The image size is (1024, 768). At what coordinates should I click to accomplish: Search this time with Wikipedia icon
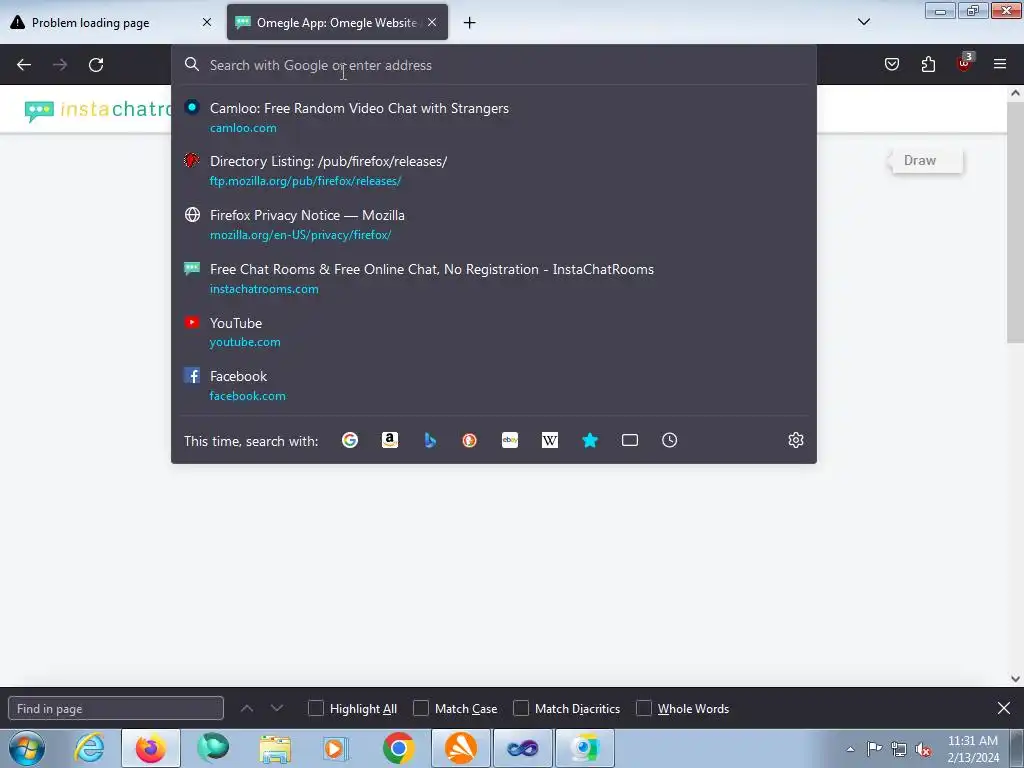click(x=550, y=440)
